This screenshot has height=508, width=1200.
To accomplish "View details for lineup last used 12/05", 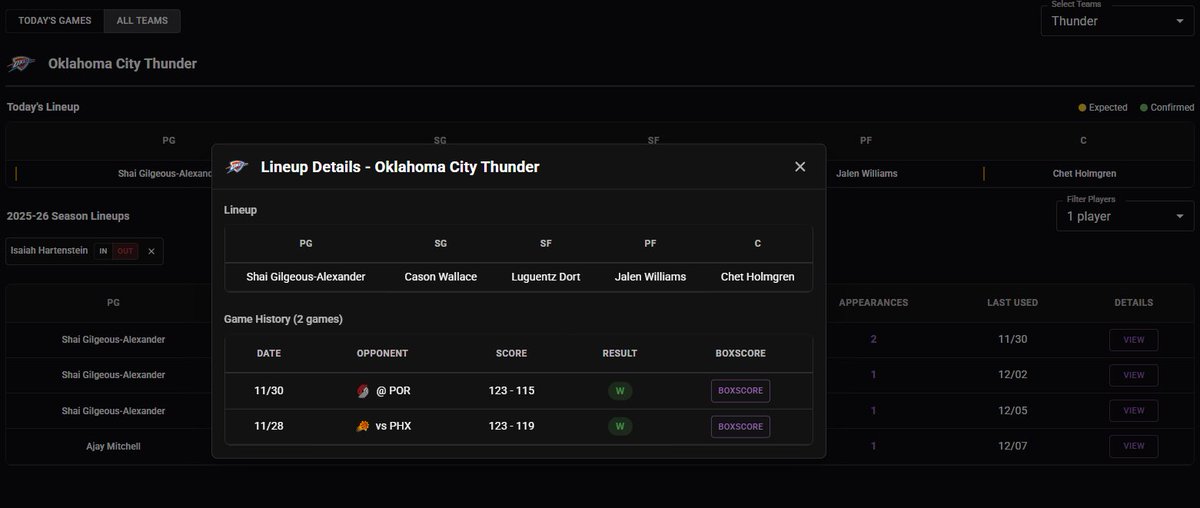I will (x=1133, y=411).
